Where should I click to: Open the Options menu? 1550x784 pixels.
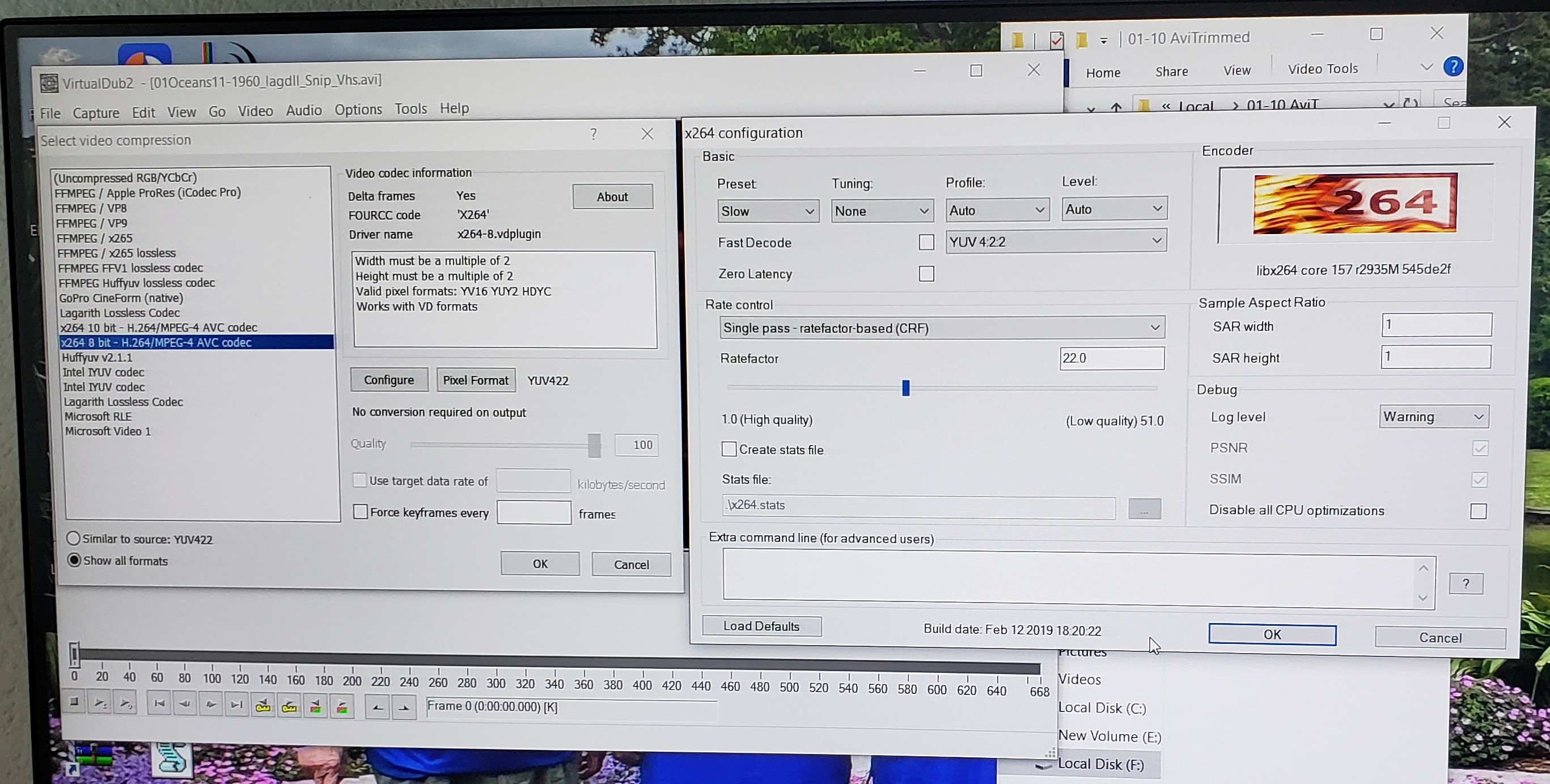point(358,109)
